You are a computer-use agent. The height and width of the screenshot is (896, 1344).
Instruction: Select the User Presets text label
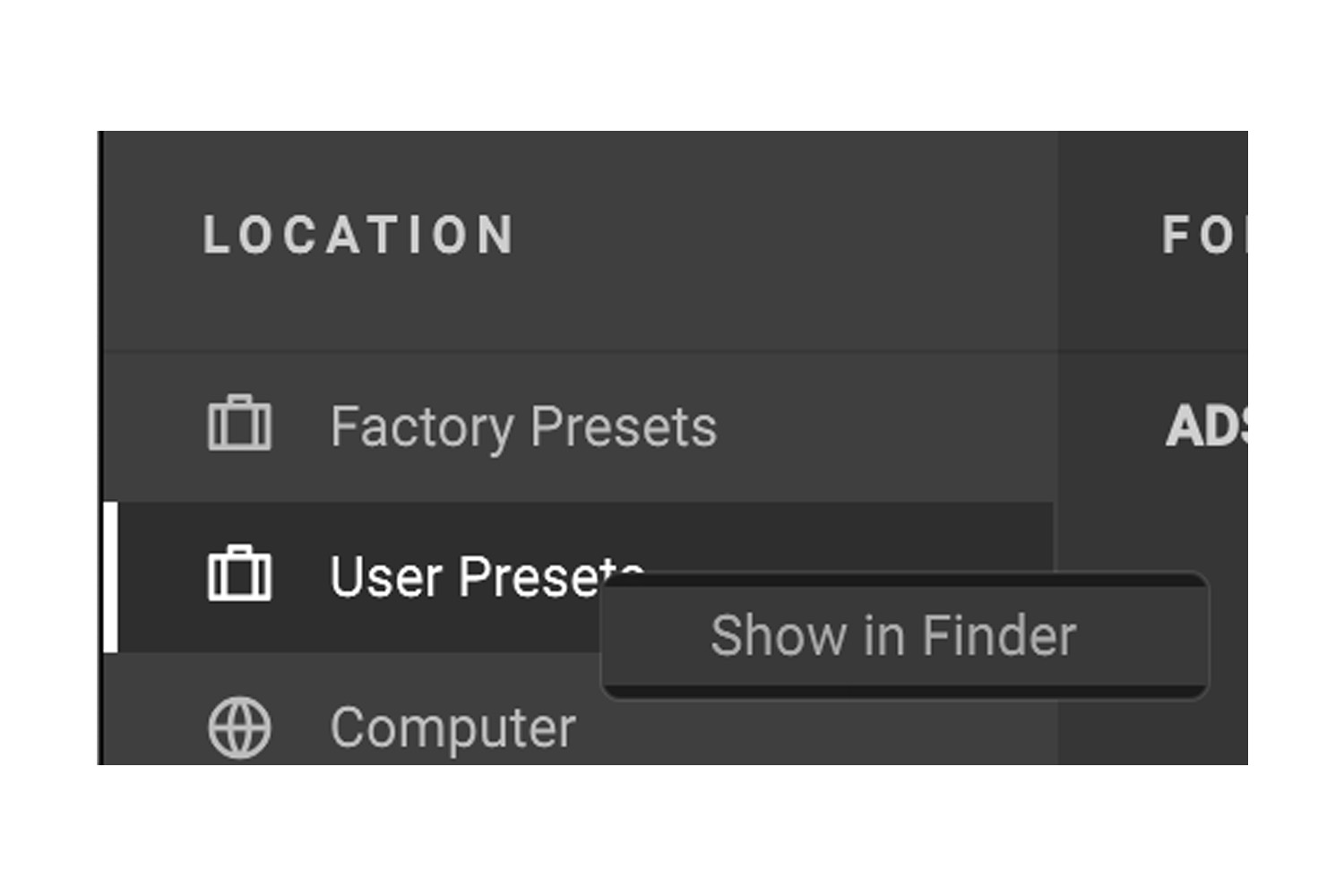pyautogui.click(x=466, y=576)
